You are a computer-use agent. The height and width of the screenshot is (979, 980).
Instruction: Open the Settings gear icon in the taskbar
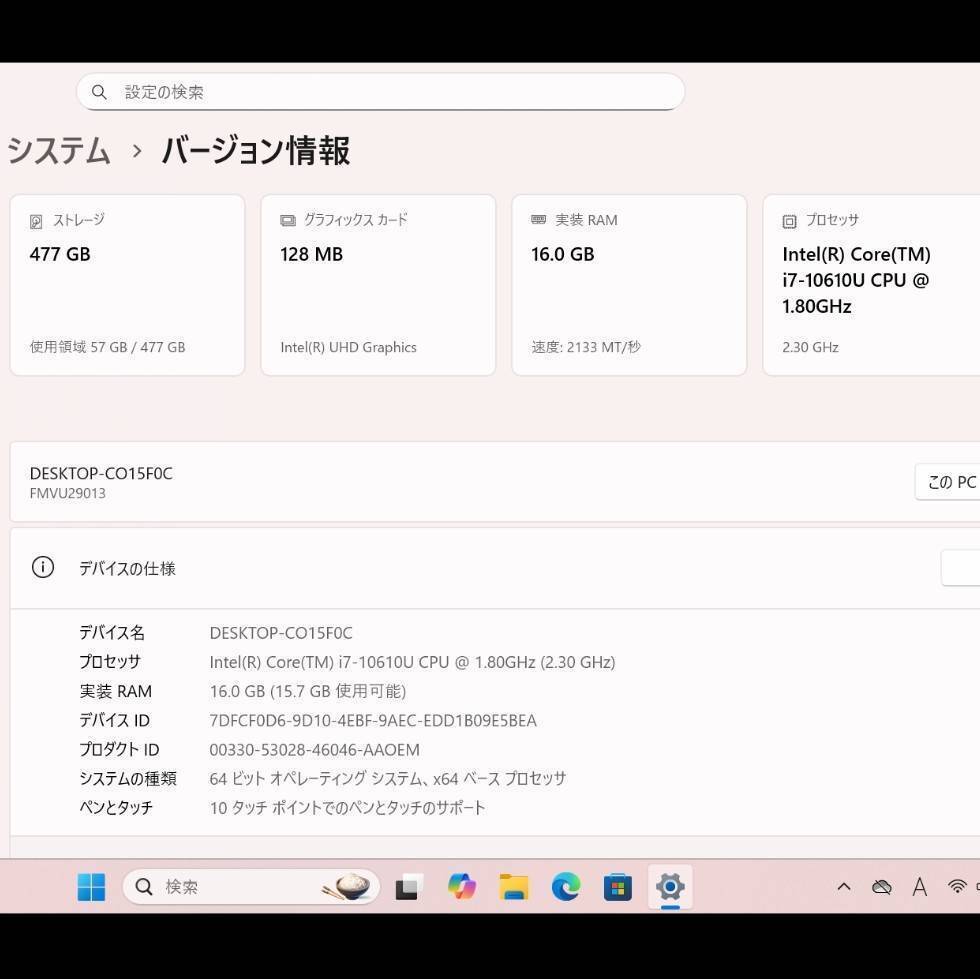click(670, 886)
